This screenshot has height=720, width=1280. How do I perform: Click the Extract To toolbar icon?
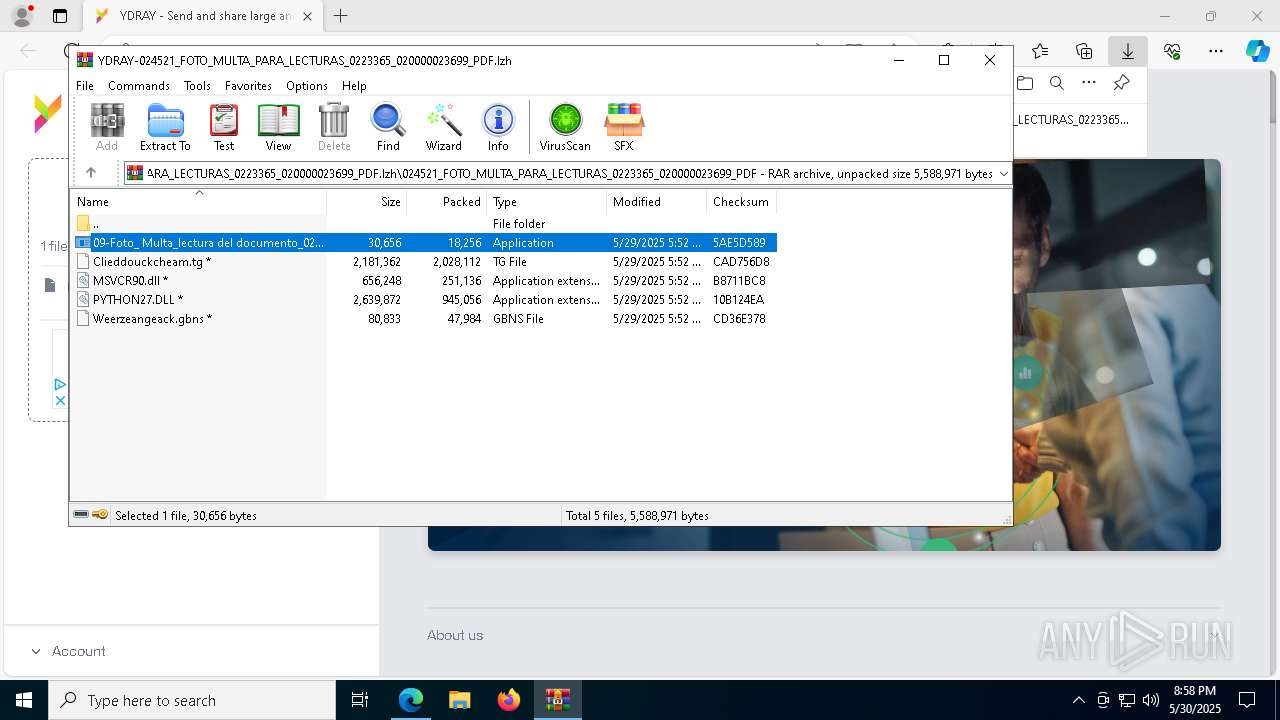(165, 127)
